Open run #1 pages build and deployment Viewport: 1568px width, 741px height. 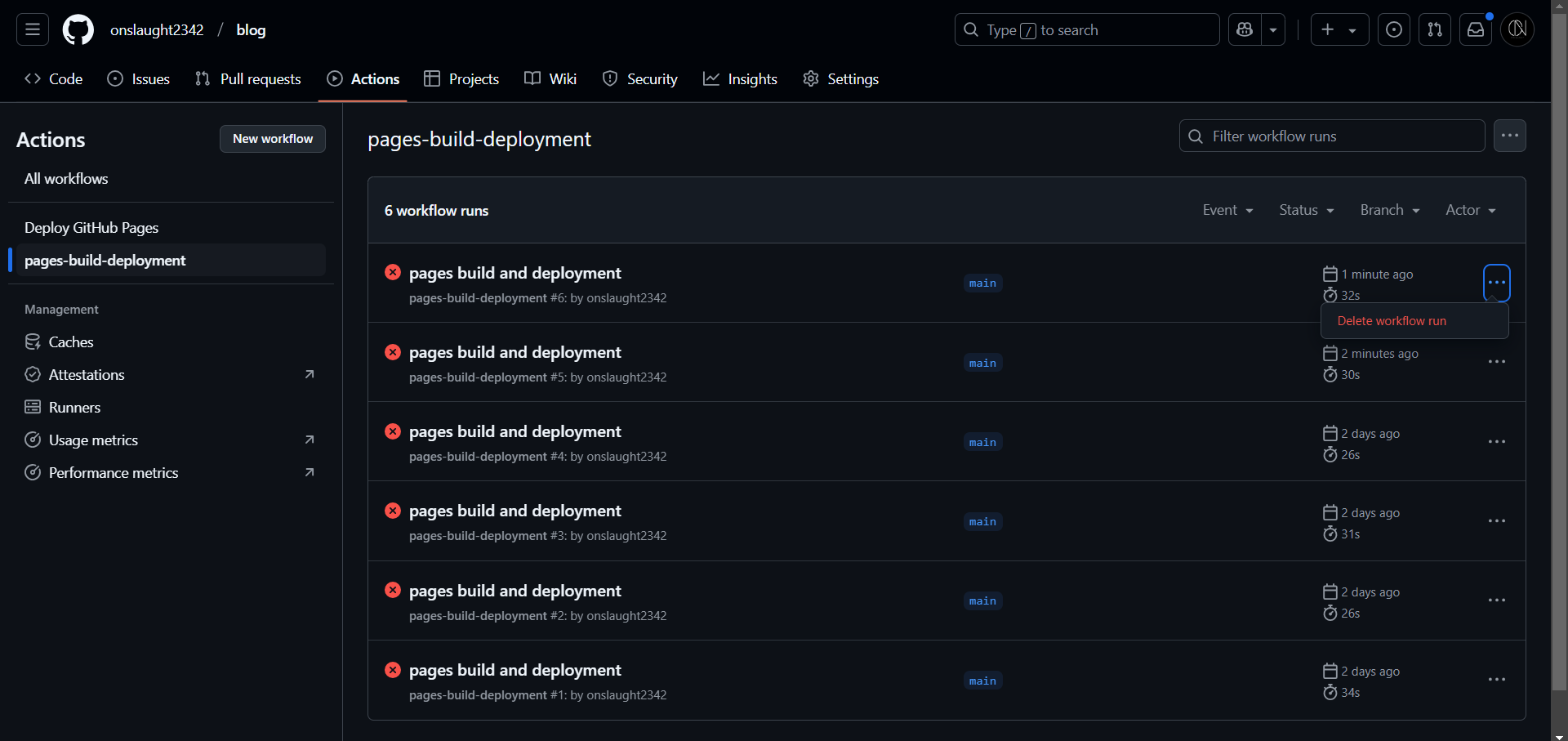[x=514, y=670]
